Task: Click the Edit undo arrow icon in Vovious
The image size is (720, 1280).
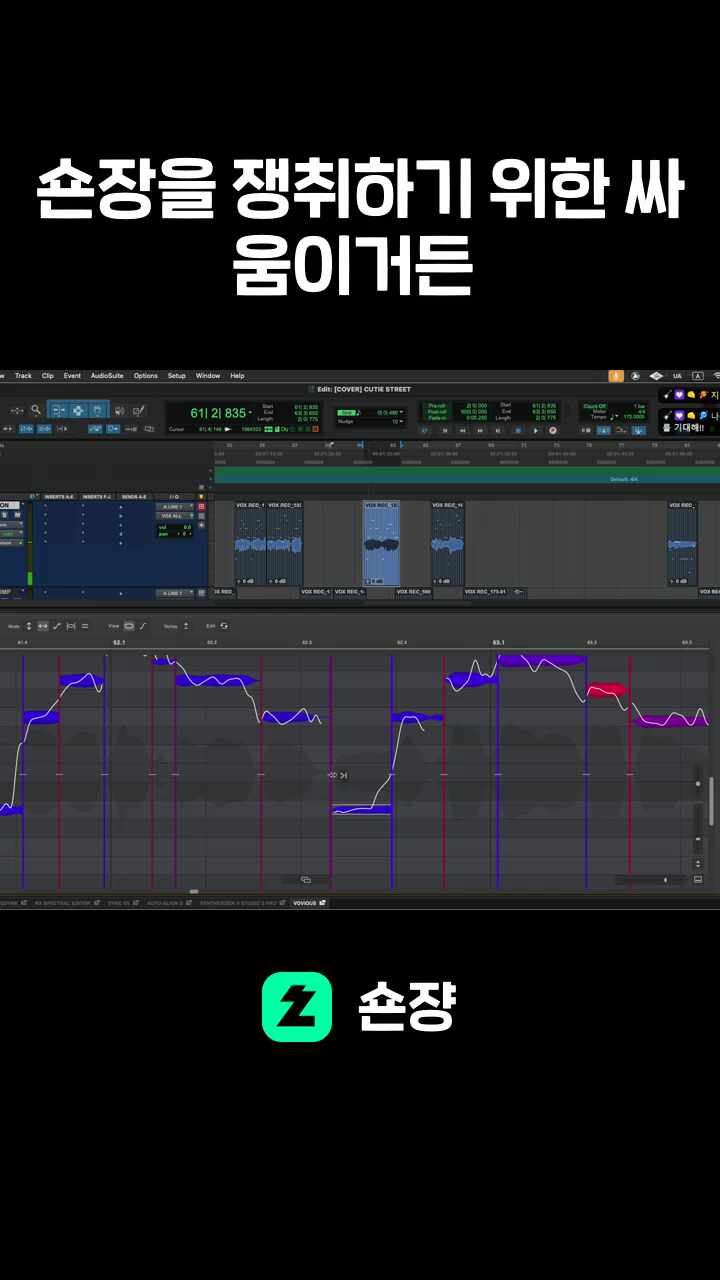Action: coord(224,626)
